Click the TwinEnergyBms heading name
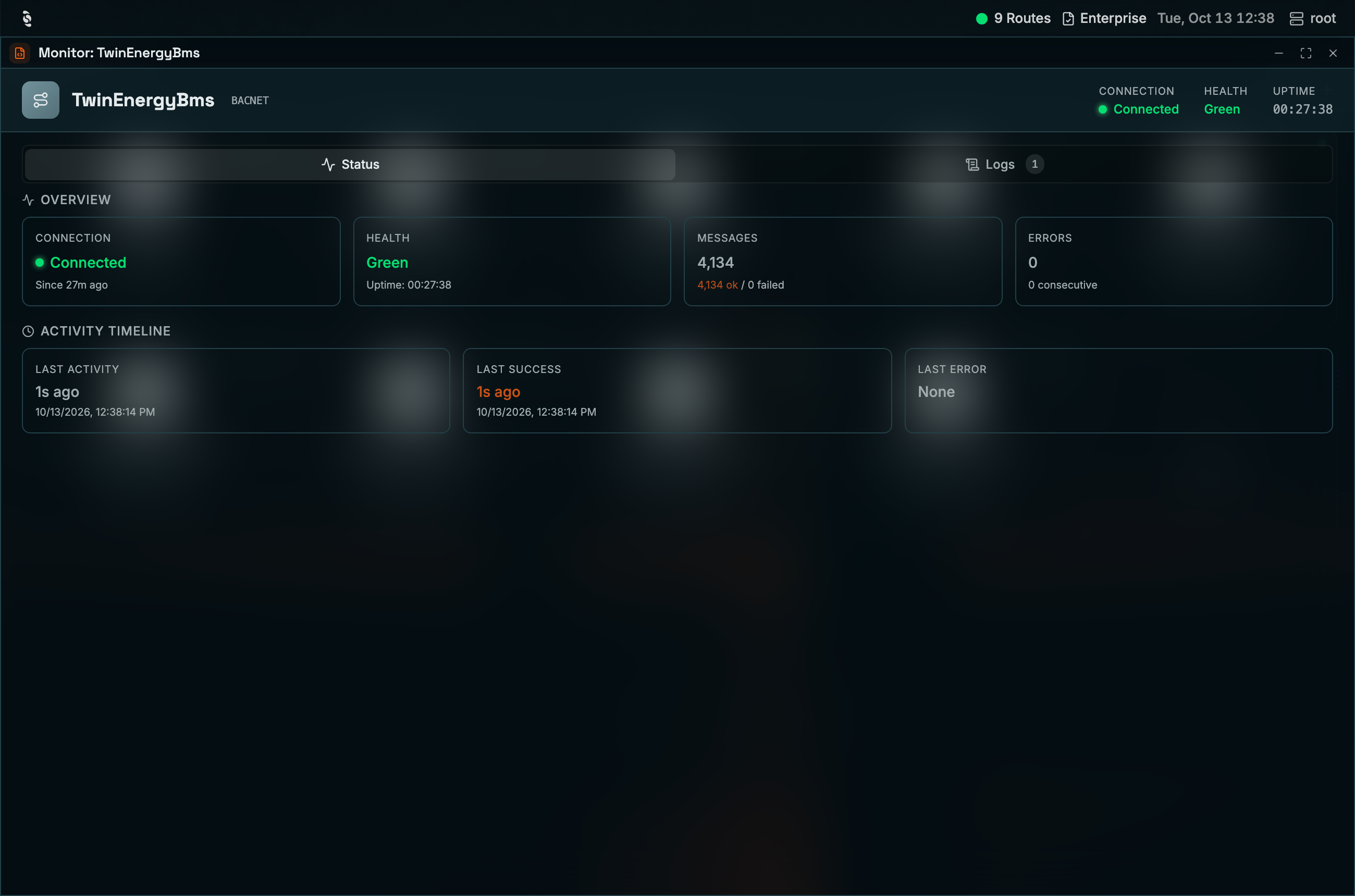 pos(143,100)
